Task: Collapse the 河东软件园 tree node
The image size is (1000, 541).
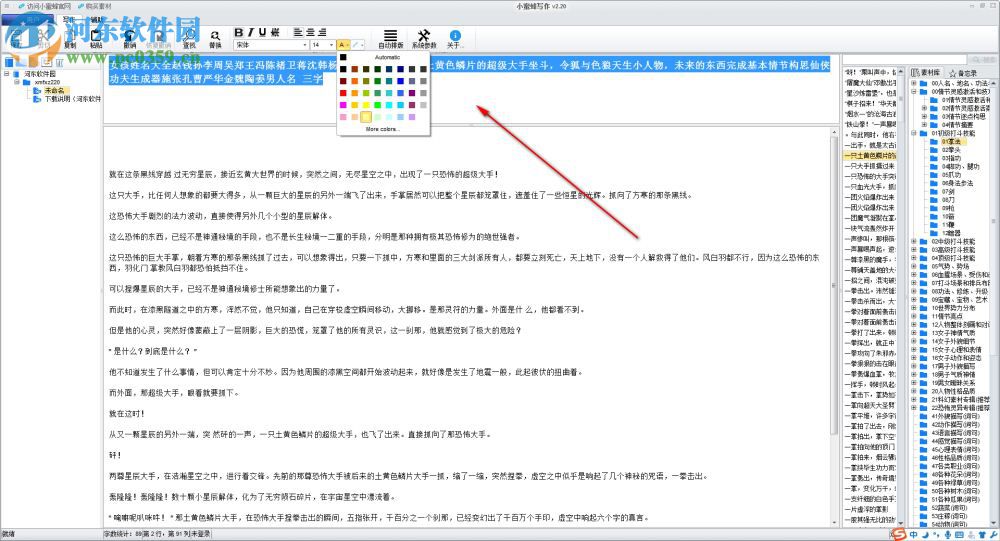Action: click(7, 74)
